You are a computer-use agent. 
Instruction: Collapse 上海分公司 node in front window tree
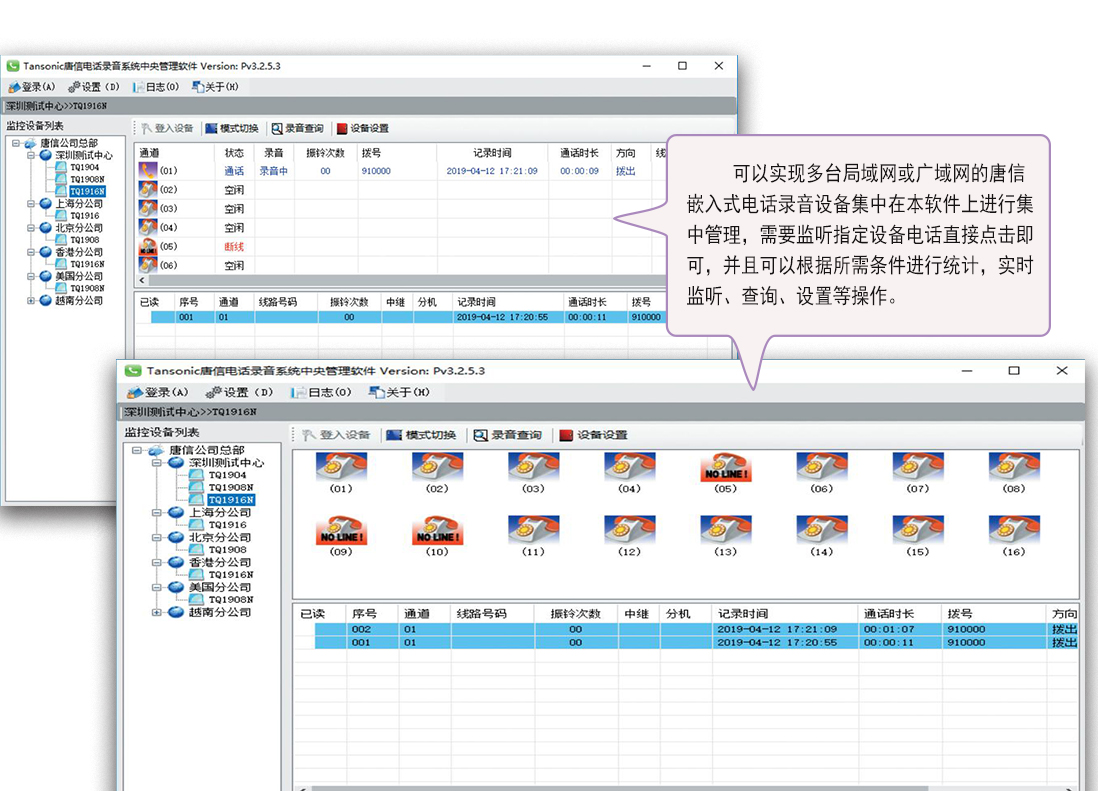tap(157, 512)
